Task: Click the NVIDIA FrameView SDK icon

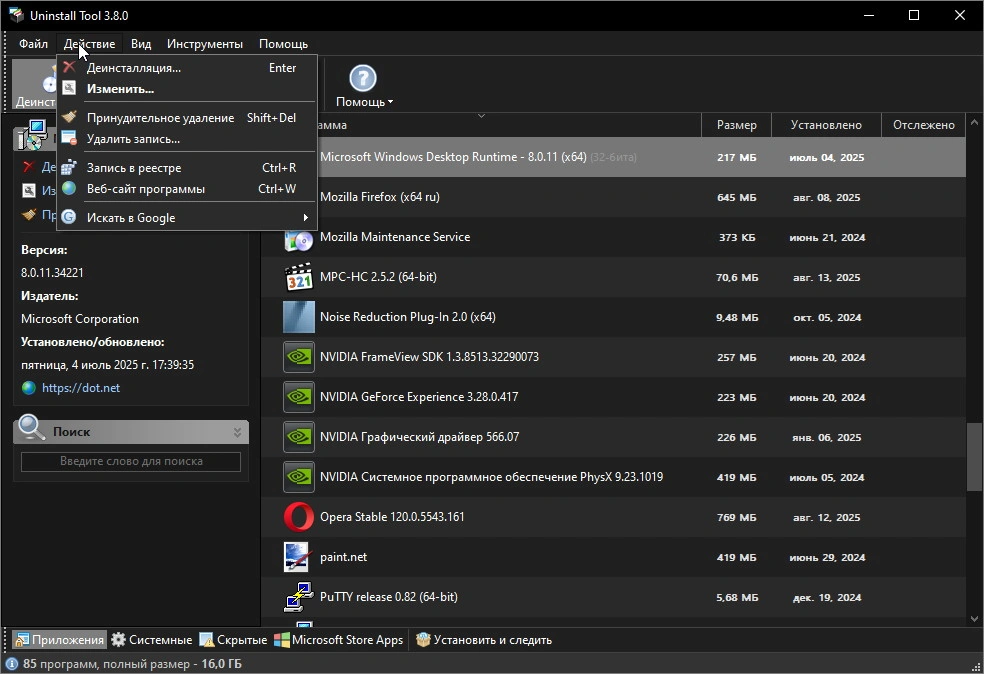Action: pyautogui.click(x=299, y=357)
